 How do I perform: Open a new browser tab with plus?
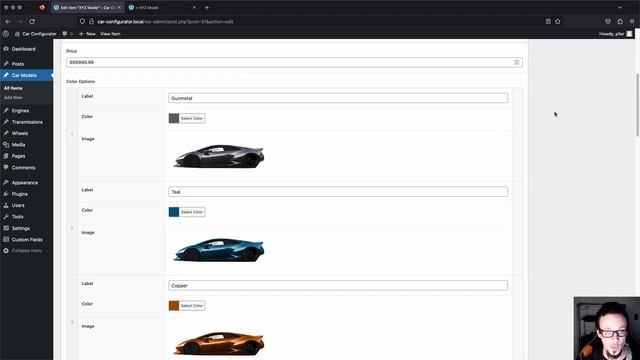pos(207,7)
